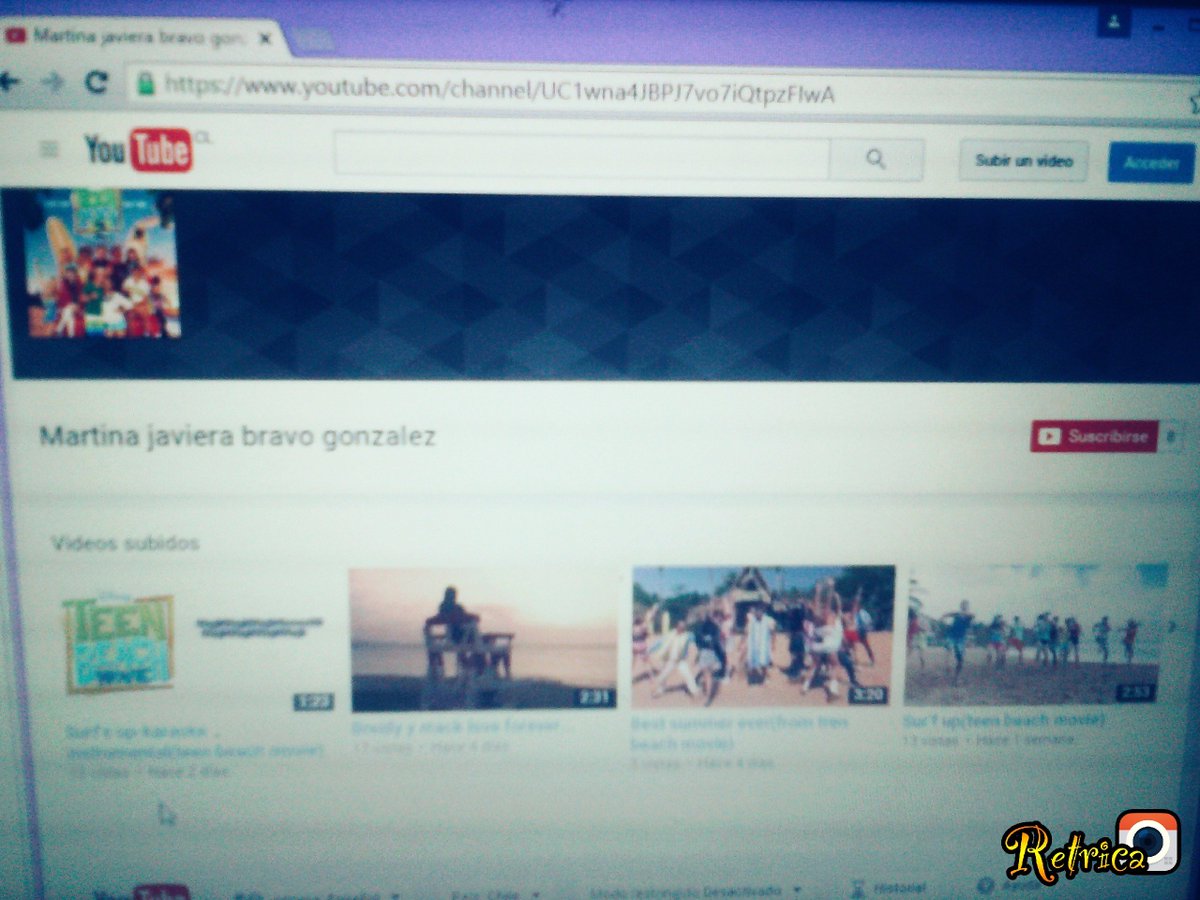Click the blue Acceder button
Viewport: 1200px width, 900px height.
pos(1152,163)
